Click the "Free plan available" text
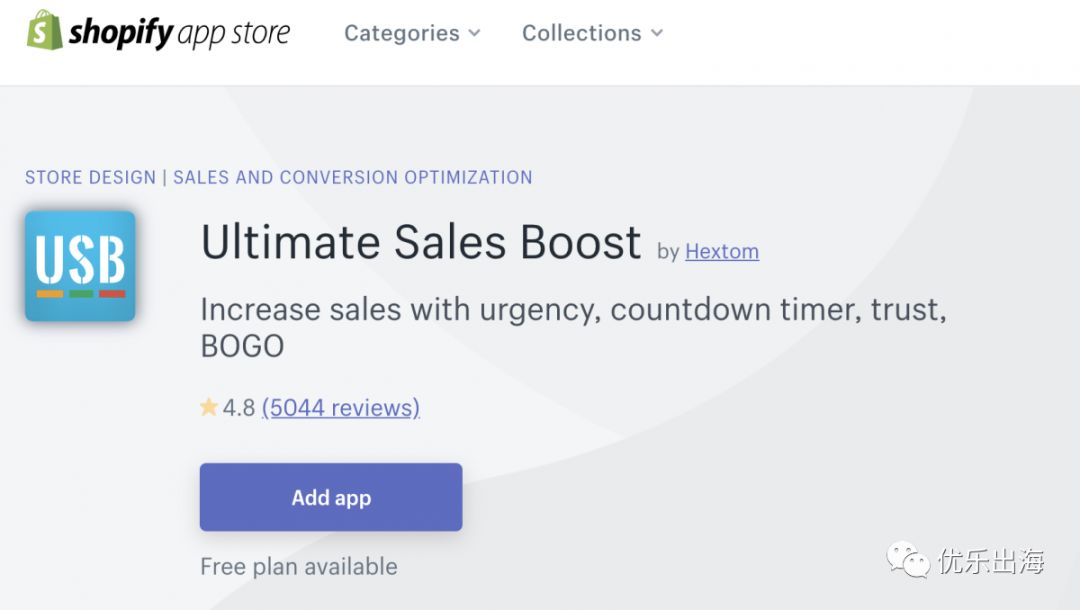 click(x=298, y=566)
